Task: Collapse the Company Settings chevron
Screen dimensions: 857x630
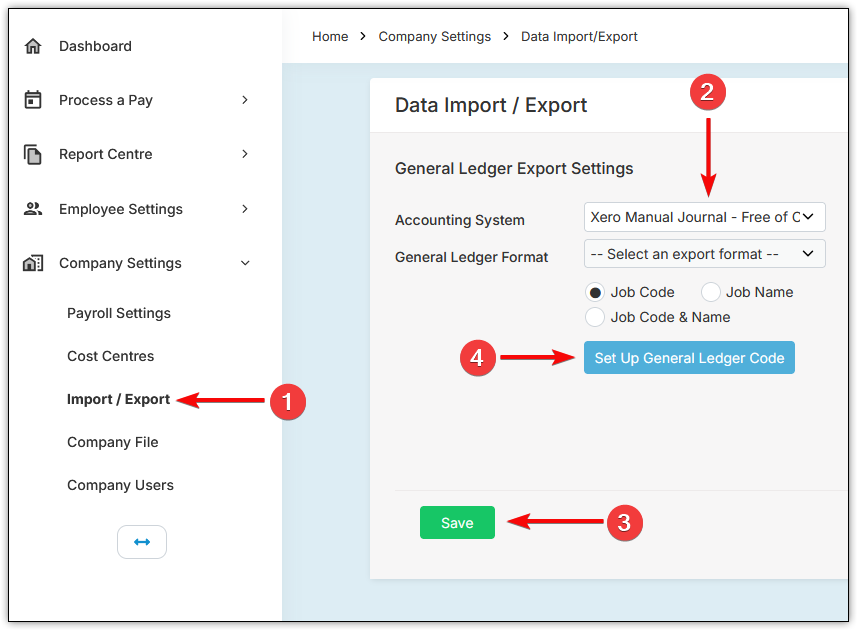Action: pyautogui.click(x=245, y=263)
